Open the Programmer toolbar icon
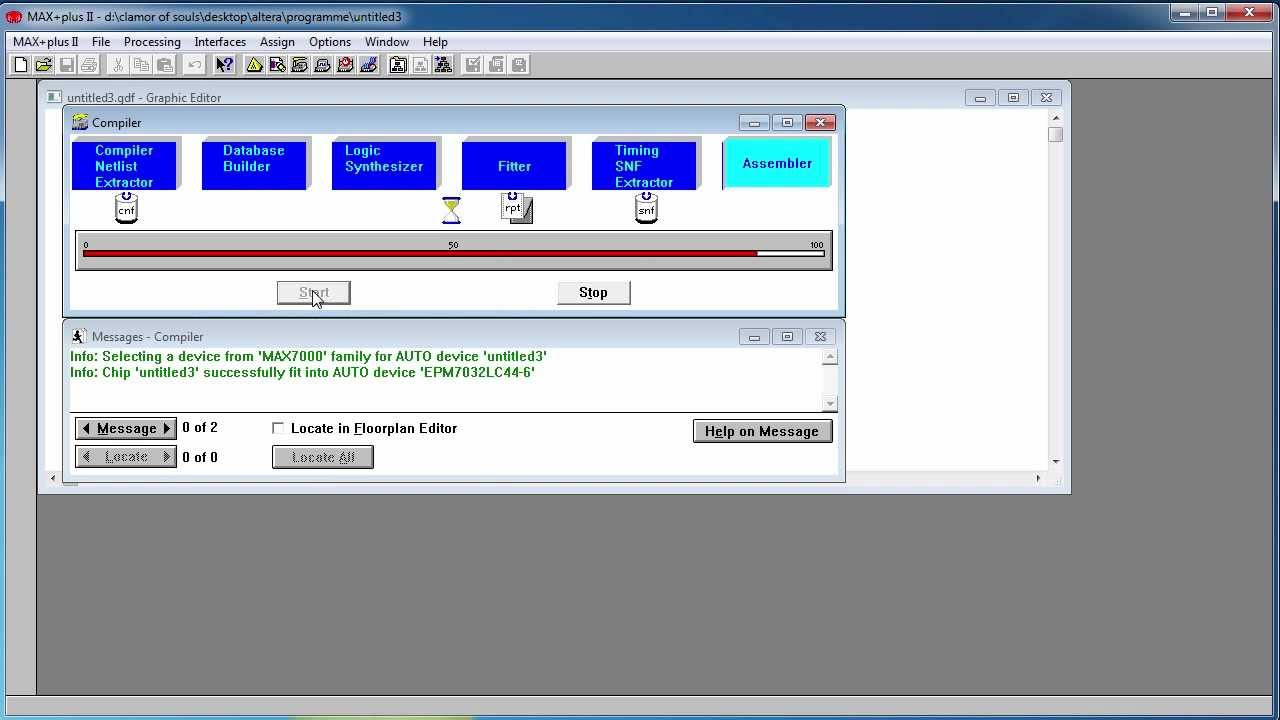Image resolution: width=1280 pixels, height=720 pixels. point(369,65)
